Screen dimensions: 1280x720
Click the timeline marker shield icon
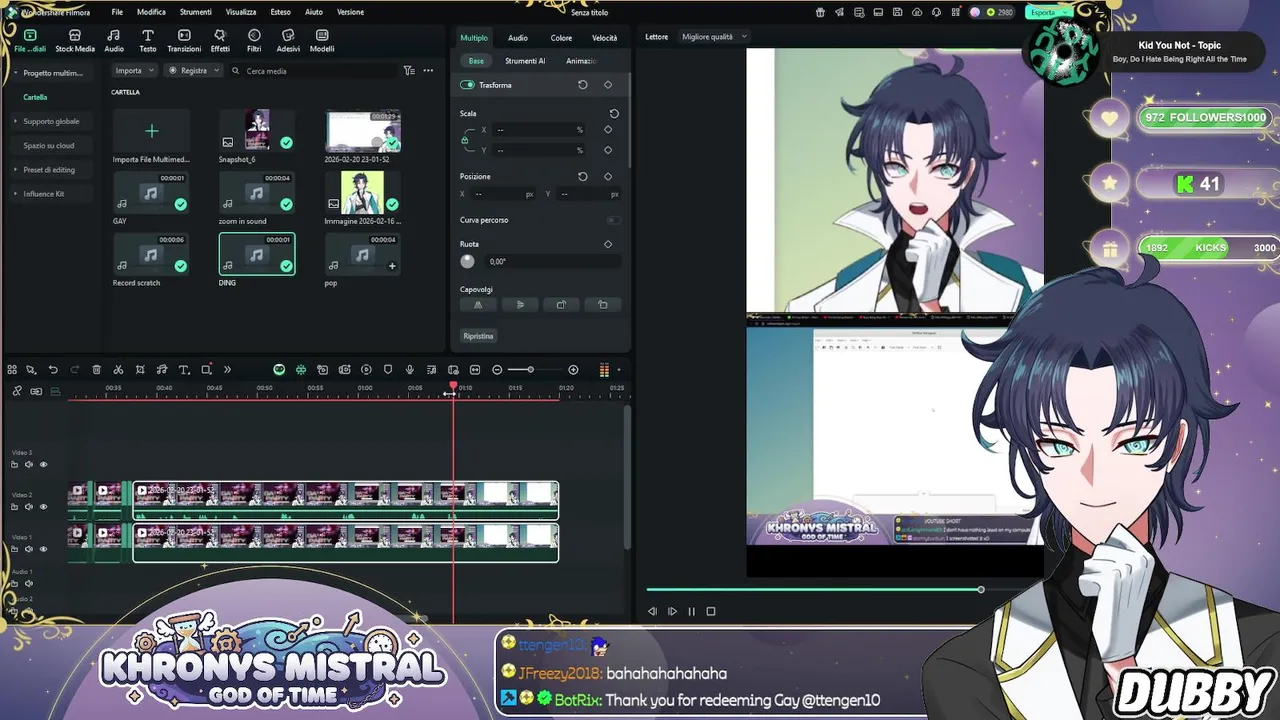(388, 370)
